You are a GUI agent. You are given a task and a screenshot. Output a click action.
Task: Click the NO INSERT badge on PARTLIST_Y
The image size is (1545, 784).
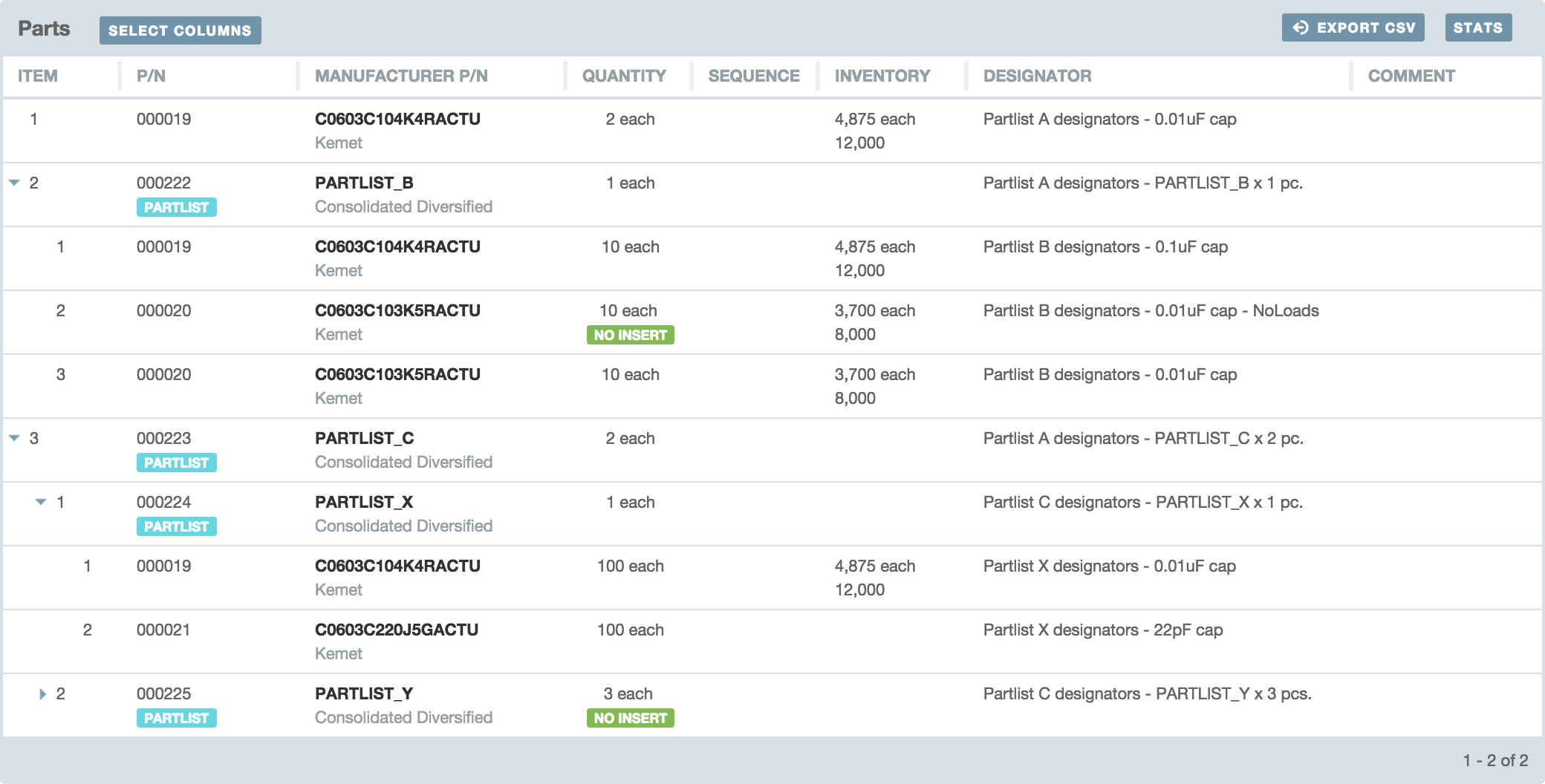[x=630, y=718]
